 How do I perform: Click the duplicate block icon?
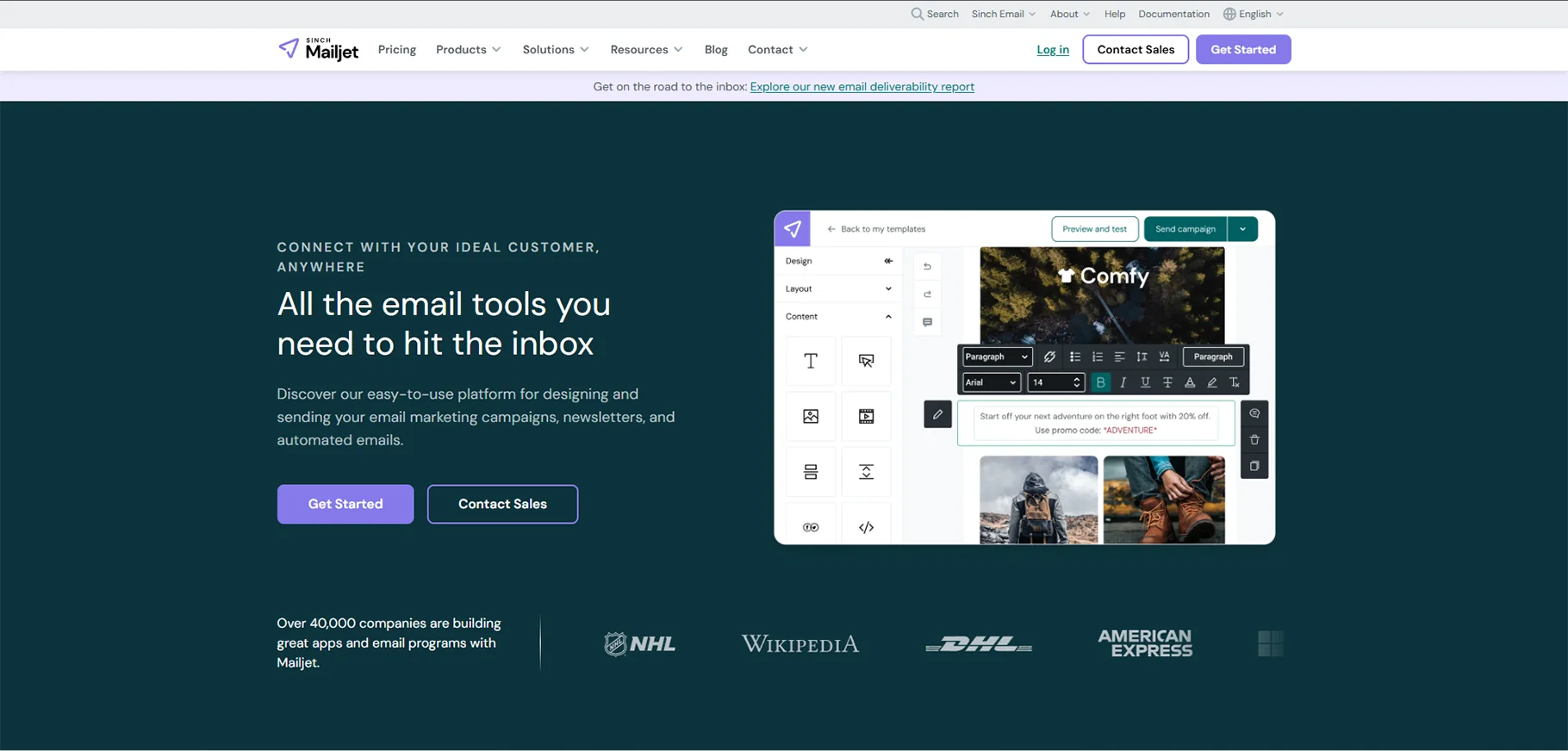1254,466
